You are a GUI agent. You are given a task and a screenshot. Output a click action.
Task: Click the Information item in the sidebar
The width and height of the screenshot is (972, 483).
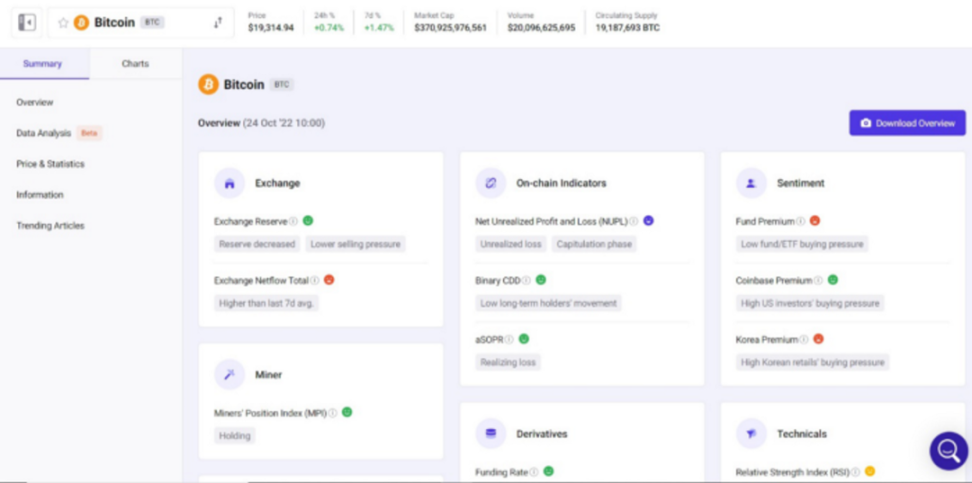point(40,195)
